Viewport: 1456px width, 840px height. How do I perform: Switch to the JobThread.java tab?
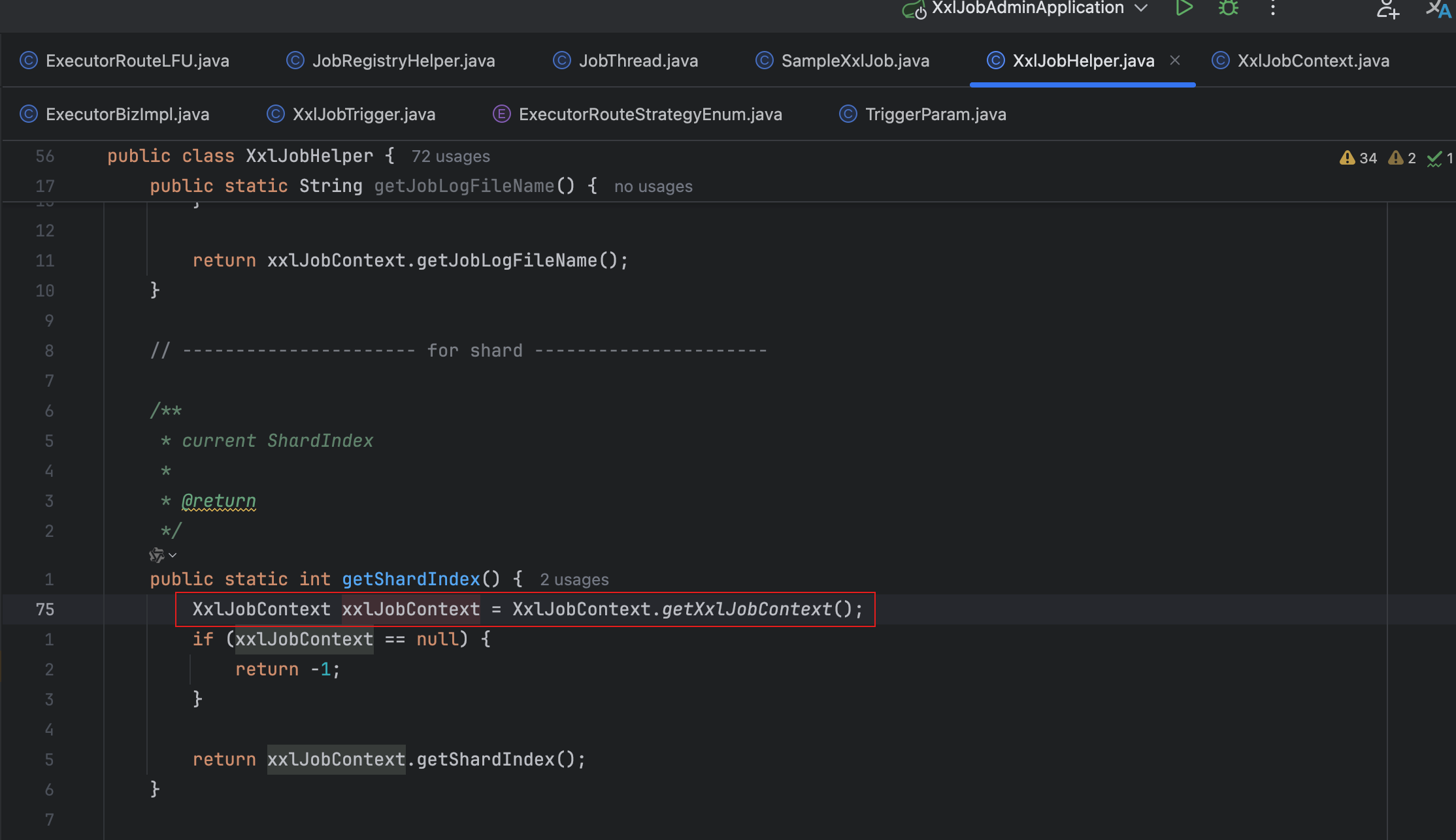[x=638, y=61]
